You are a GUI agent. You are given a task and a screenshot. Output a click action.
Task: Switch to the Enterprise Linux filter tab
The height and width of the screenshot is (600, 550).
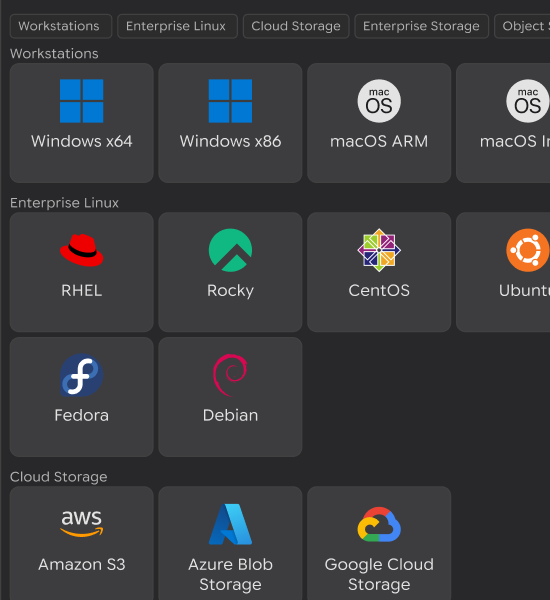point(177,26)
